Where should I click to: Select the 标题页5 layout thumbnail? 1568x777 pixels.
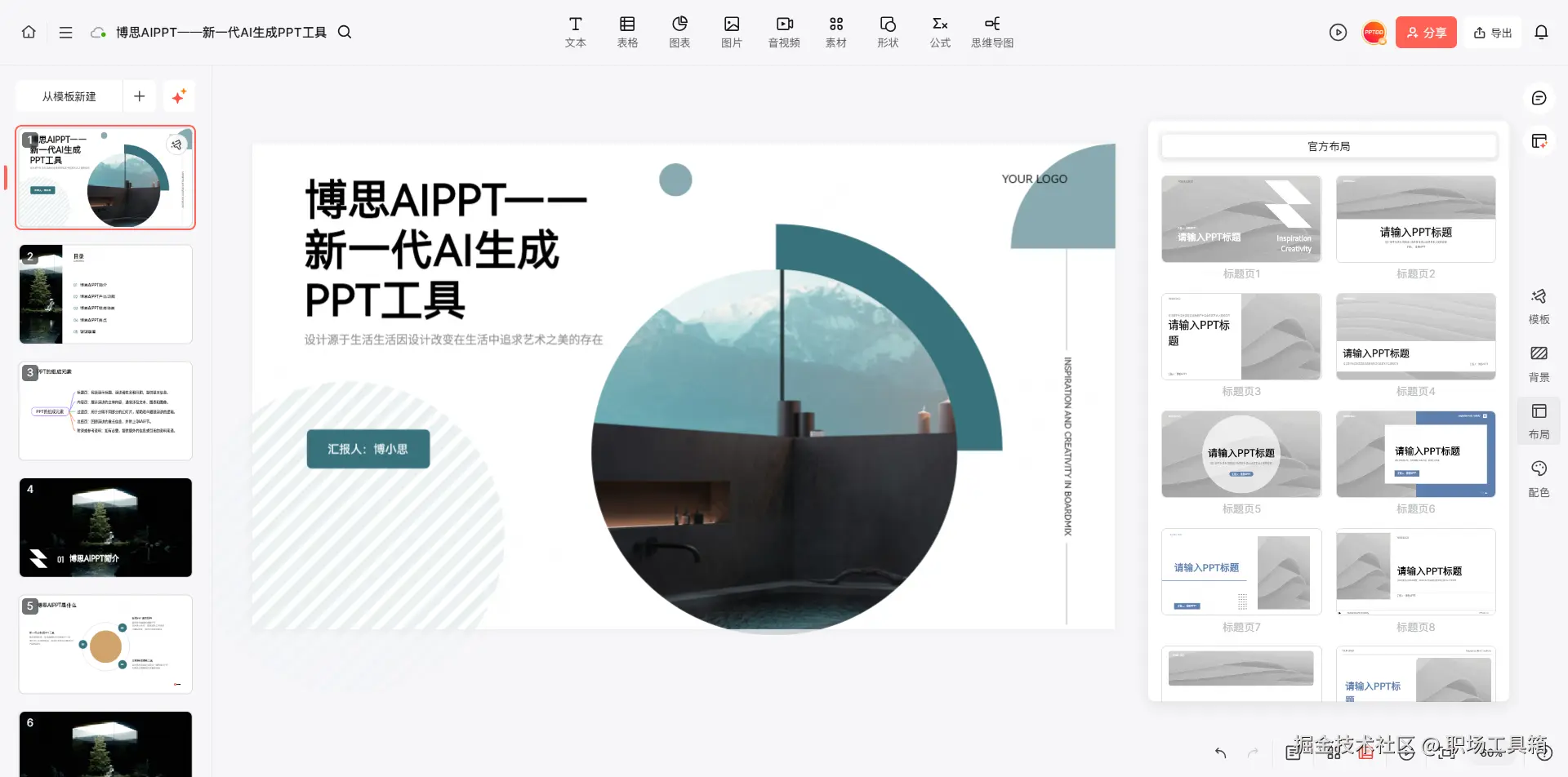tap(1240, 454)
